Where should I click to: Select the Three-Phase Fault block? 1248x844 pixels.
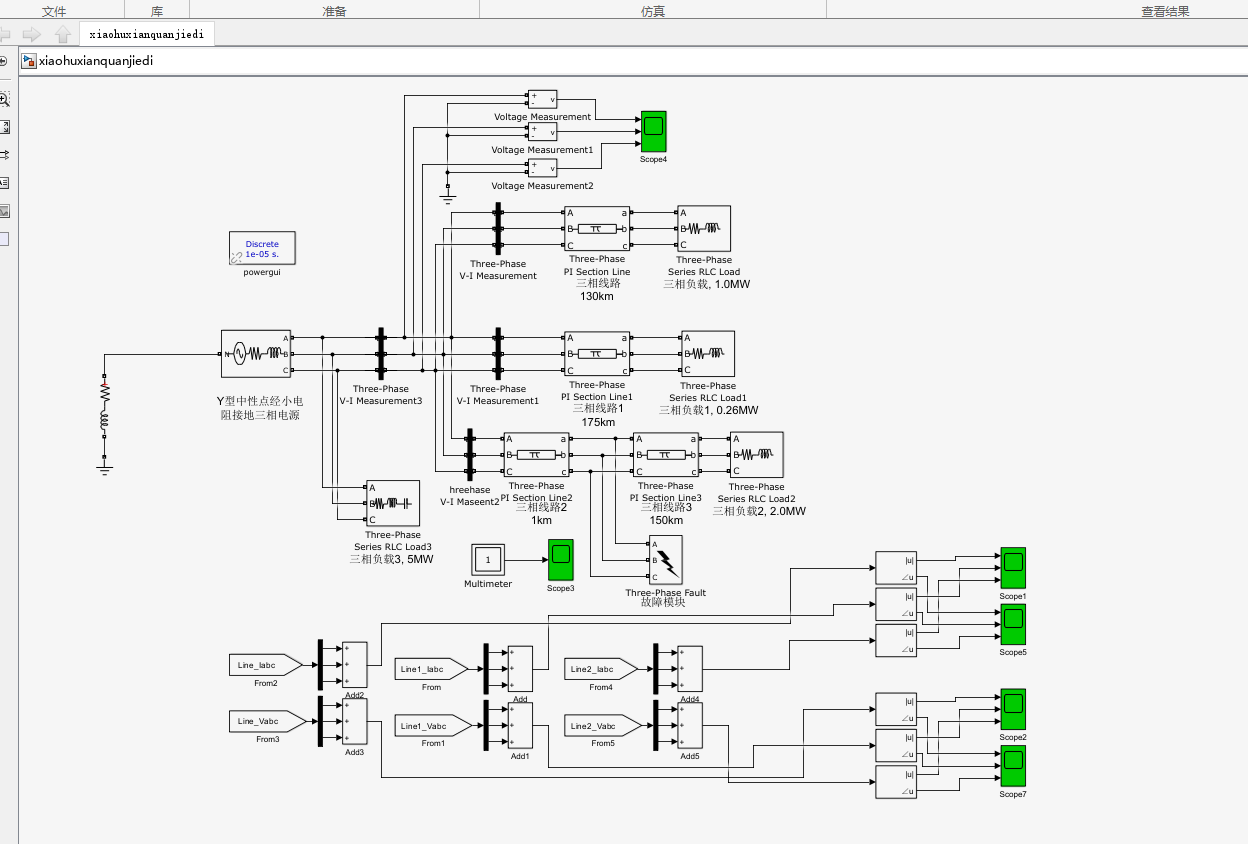666,560
